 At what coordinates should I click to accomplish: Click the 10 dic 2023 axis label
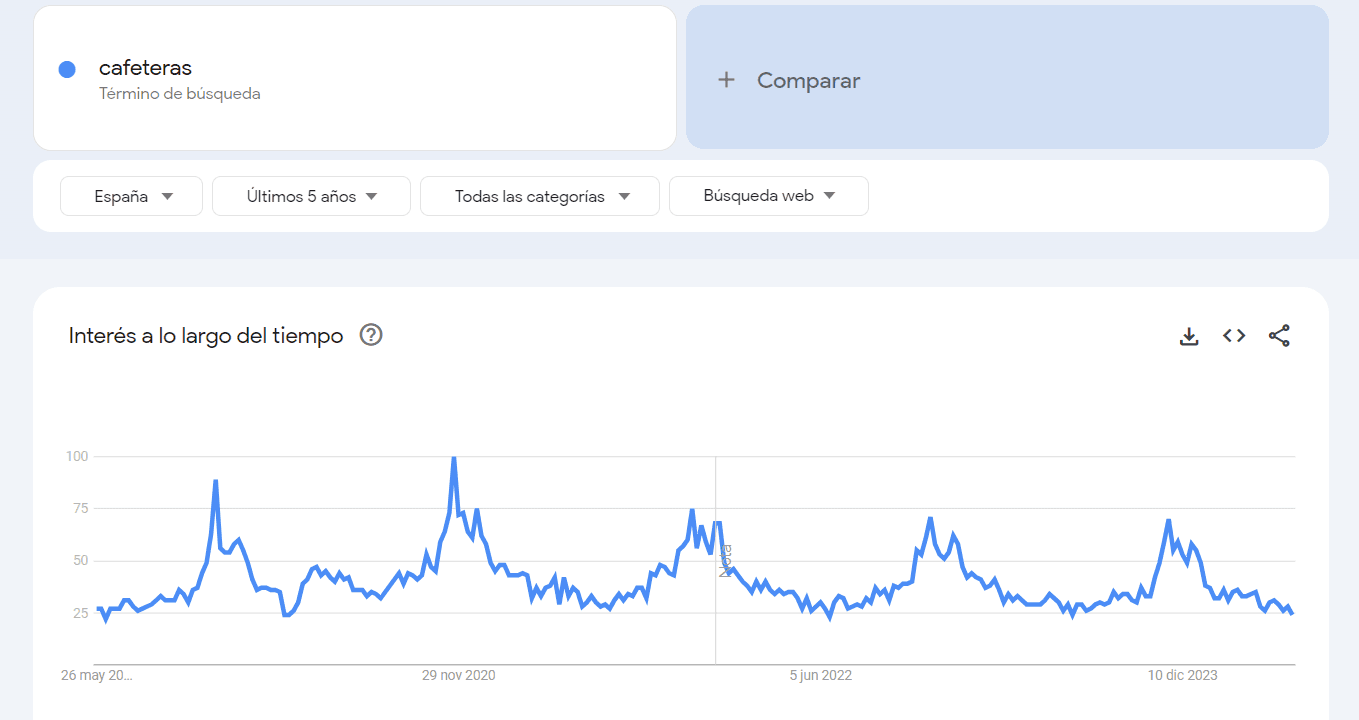click(x=1182, y=675)
